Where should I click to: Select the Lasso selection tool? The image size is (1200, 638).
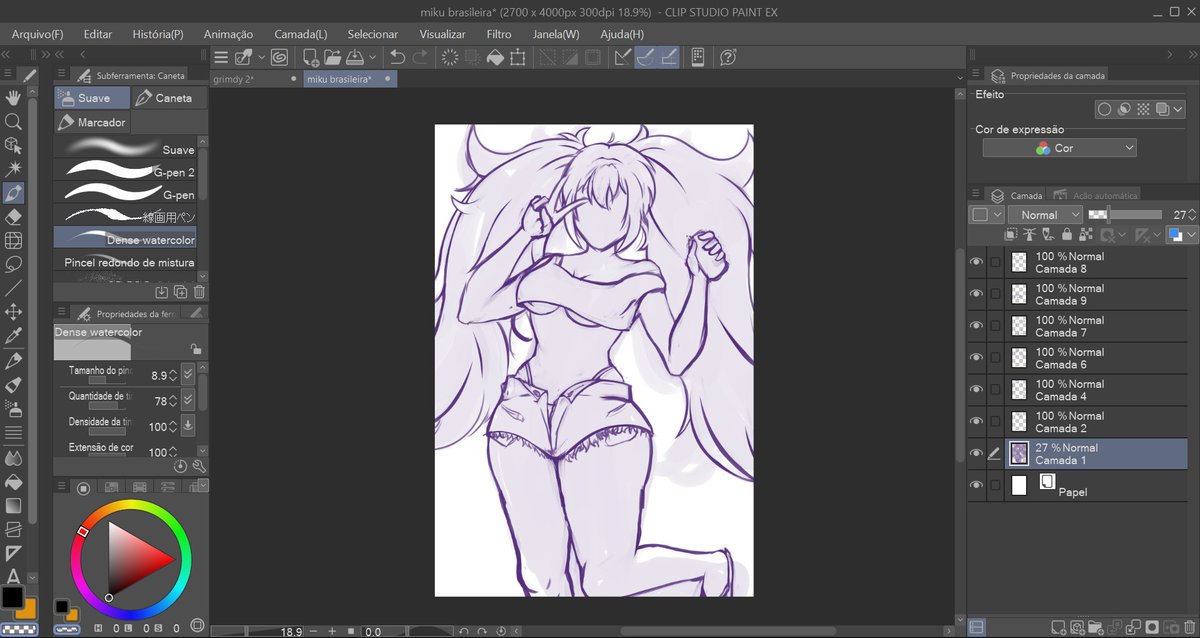14,265
